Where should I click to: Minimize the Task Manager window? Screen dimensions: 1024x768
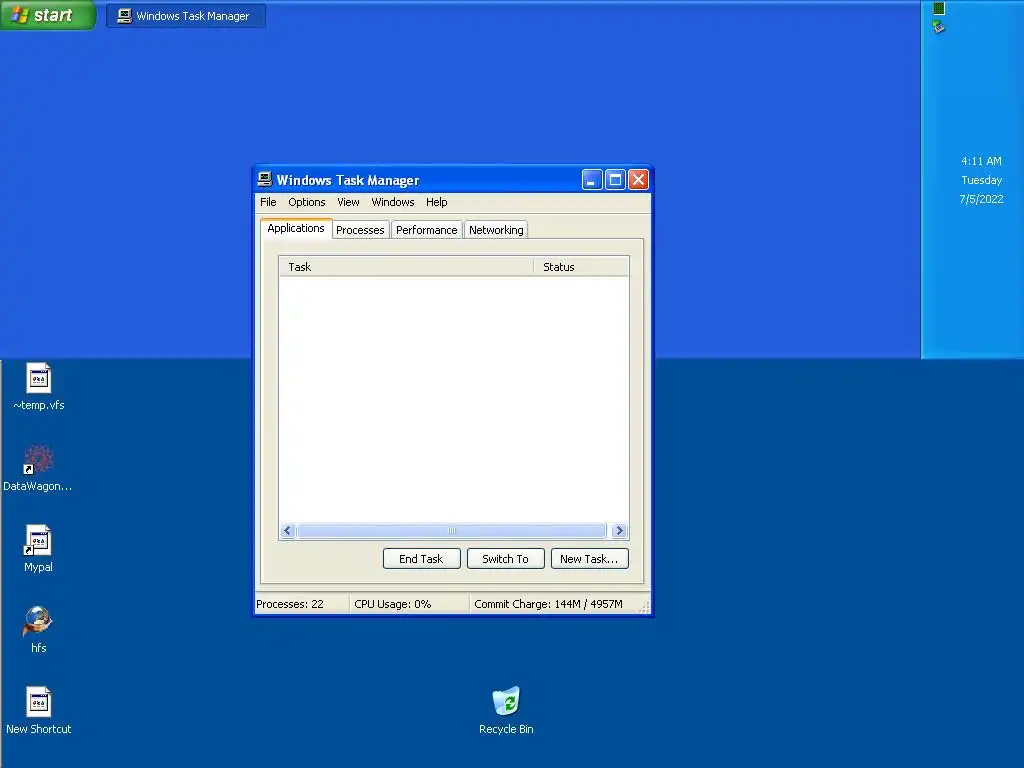[592, 180]
